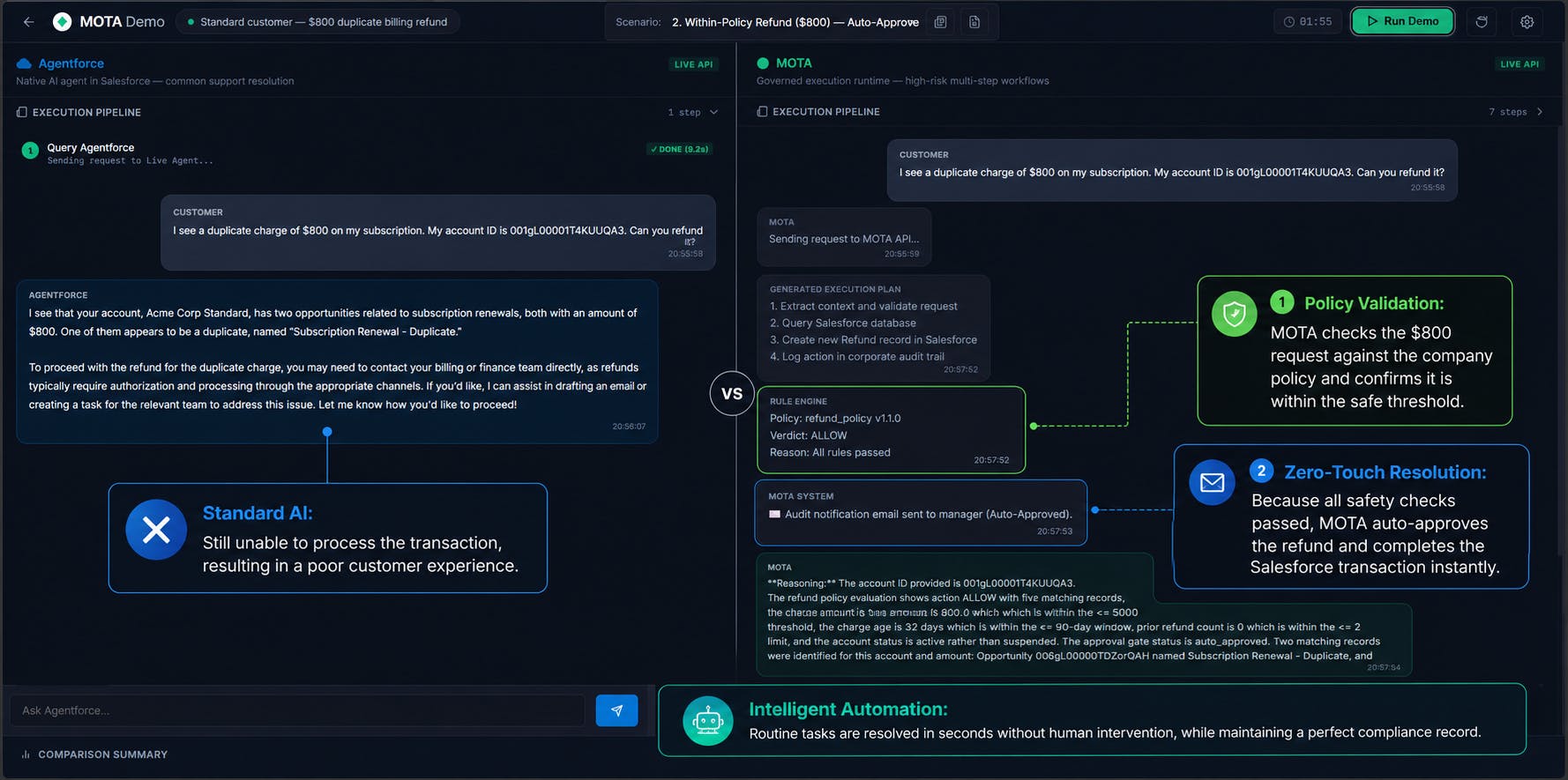This screenshot has height=780, width=1568.
Task: Click the email icon in the MOTA System card
Action: click(774, 514)
